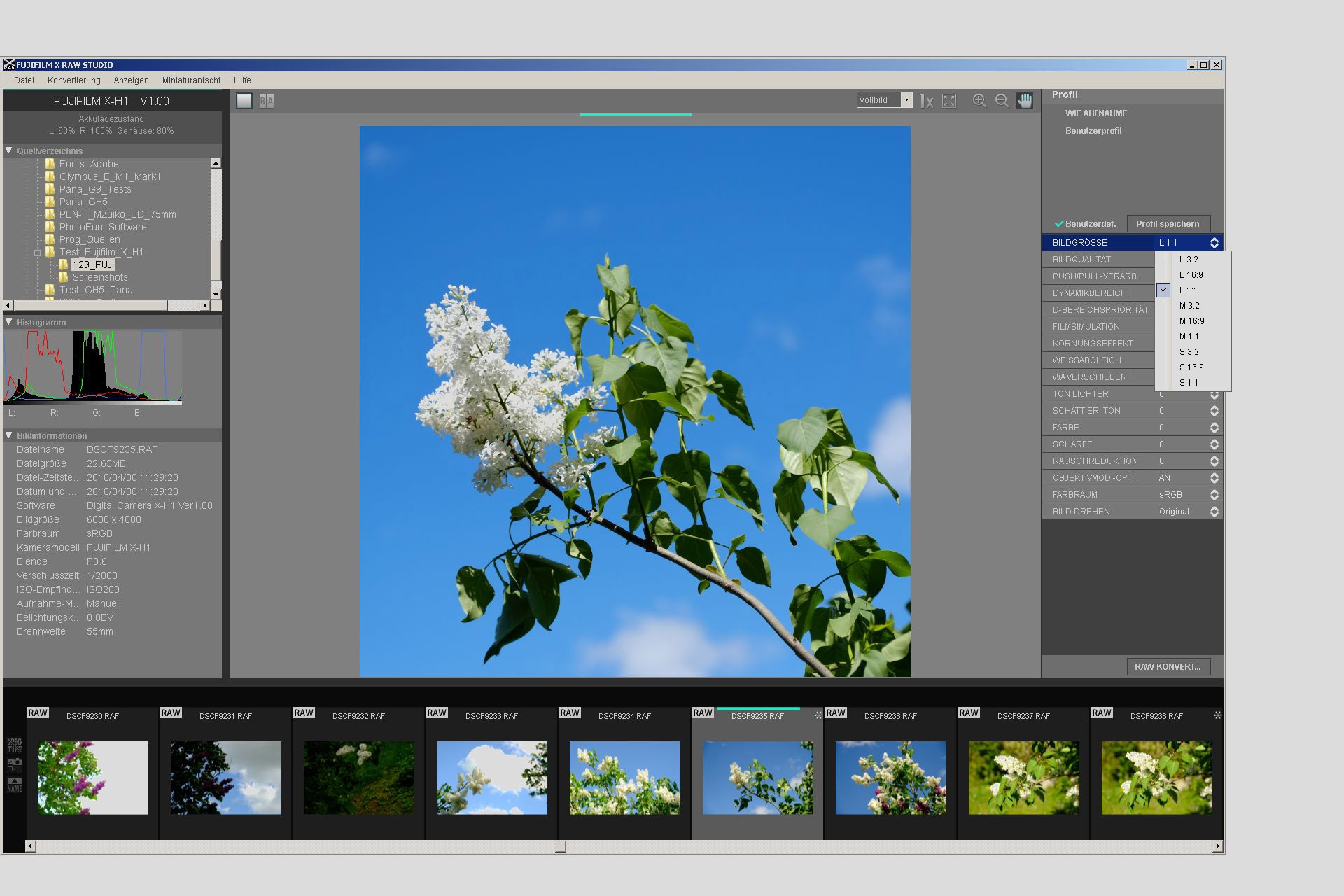Click the fit-to-window fullscreen icon

pos(949,101)
